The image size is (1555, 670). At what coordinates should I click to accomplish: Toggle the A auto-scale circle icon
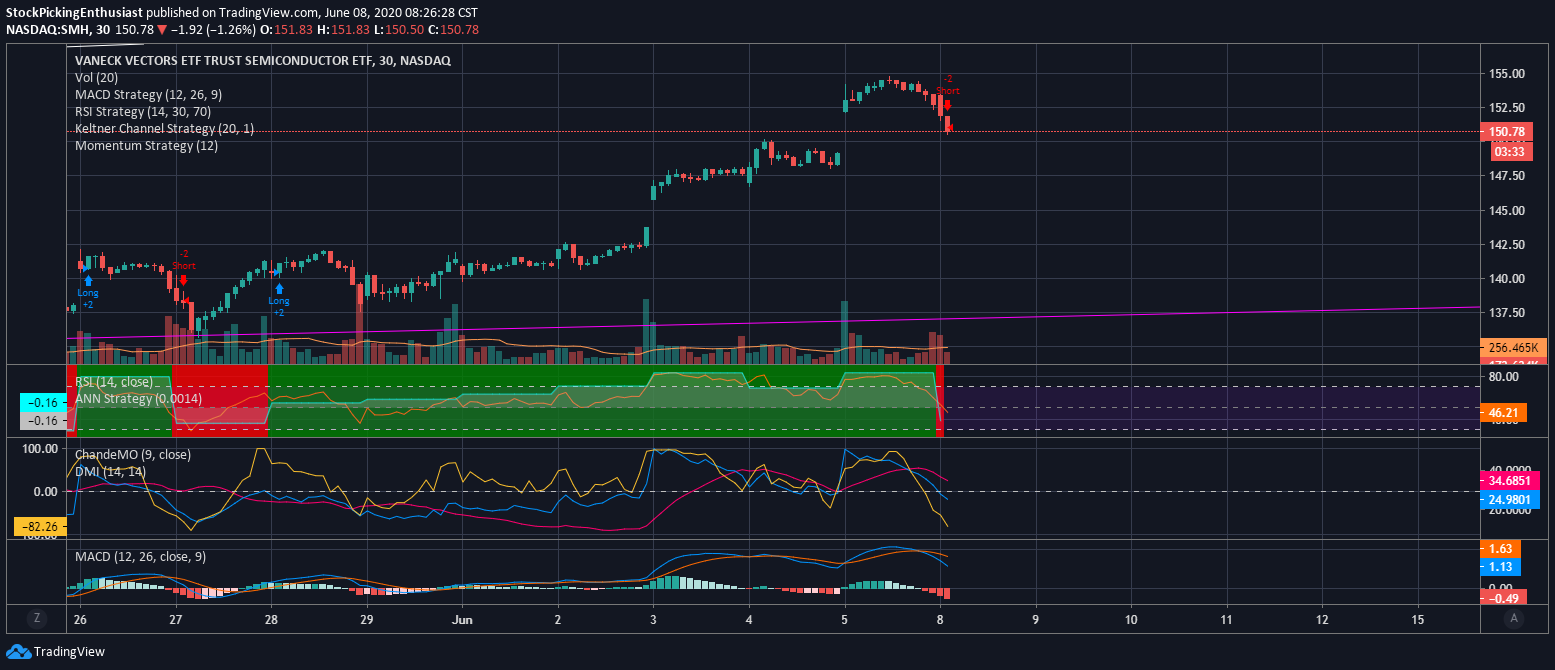point(1514,618)
